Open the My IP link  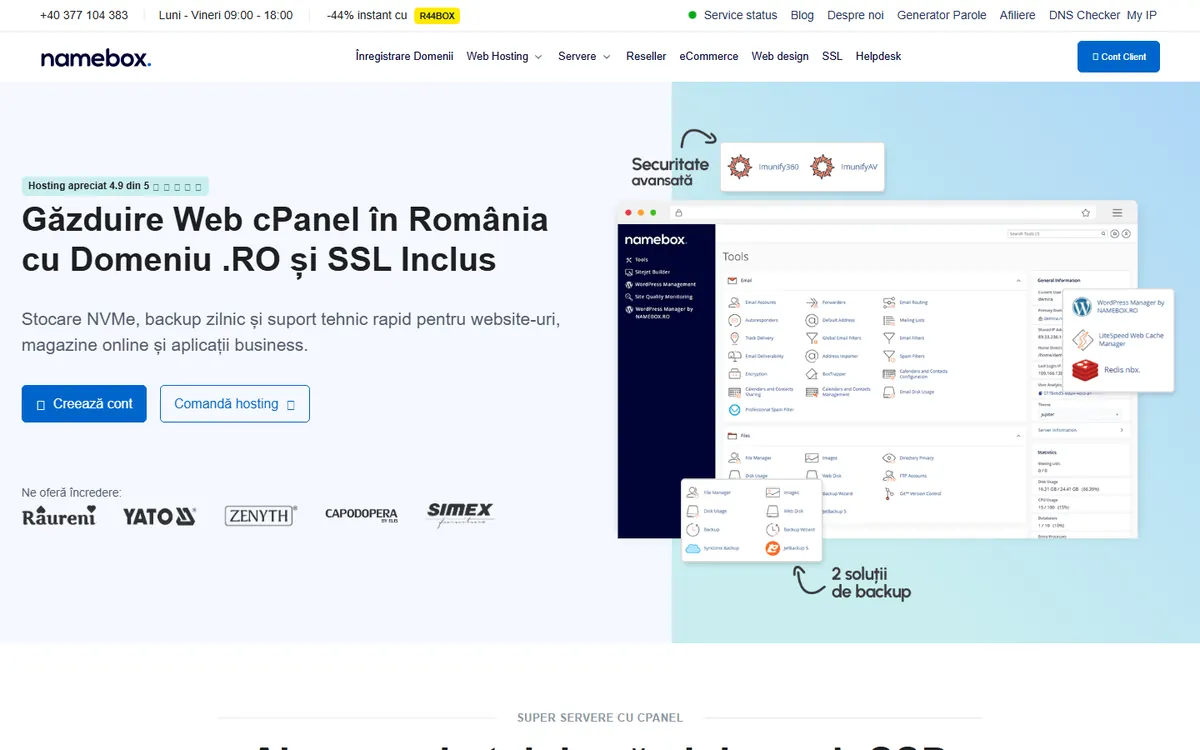click(1141, 15)
